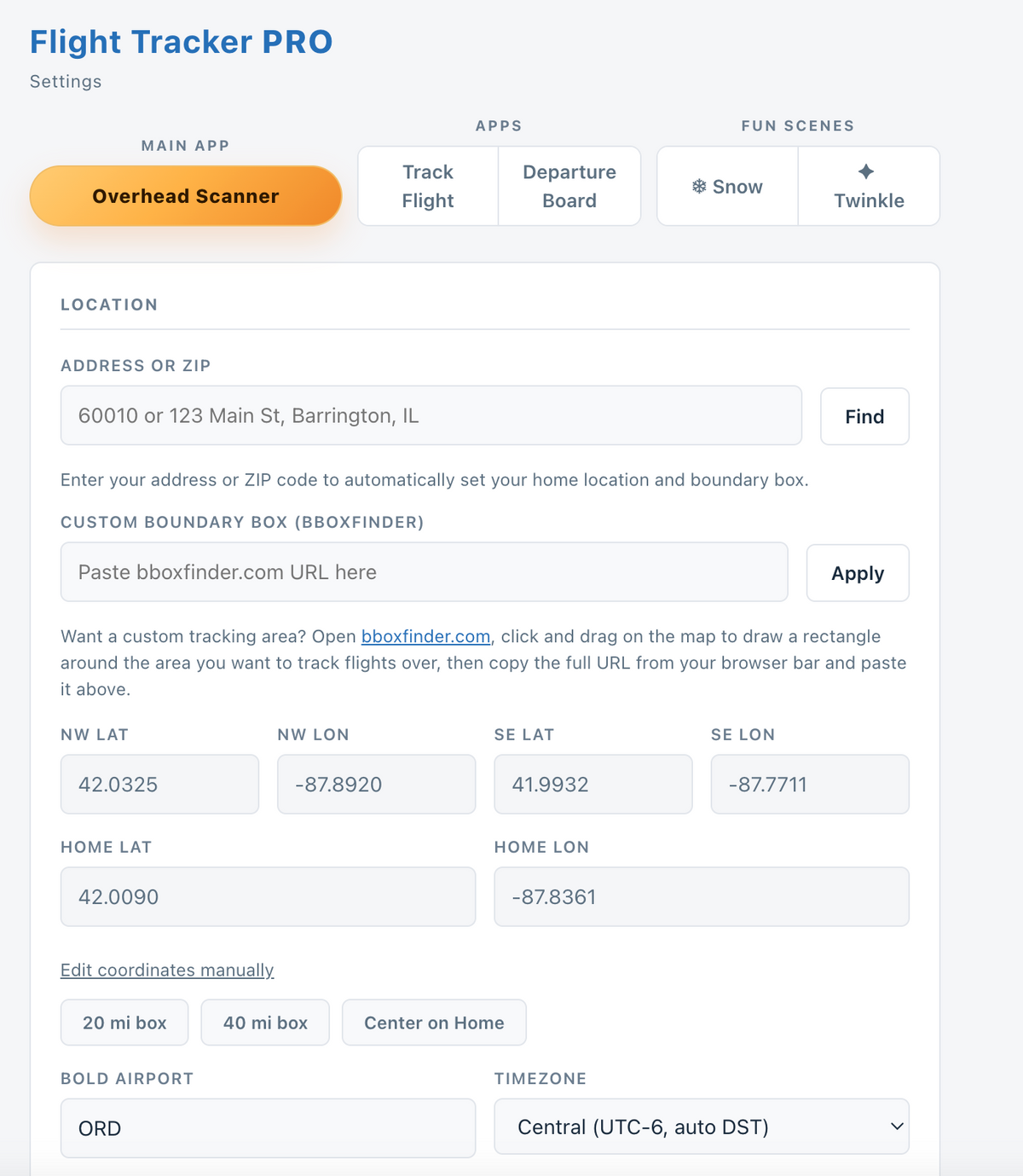Click the Find button

864,416
